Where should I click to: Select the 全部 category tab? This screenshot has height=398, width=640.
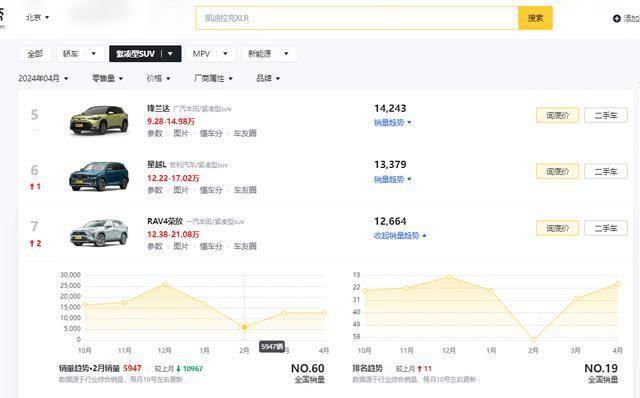click(35, 54)
